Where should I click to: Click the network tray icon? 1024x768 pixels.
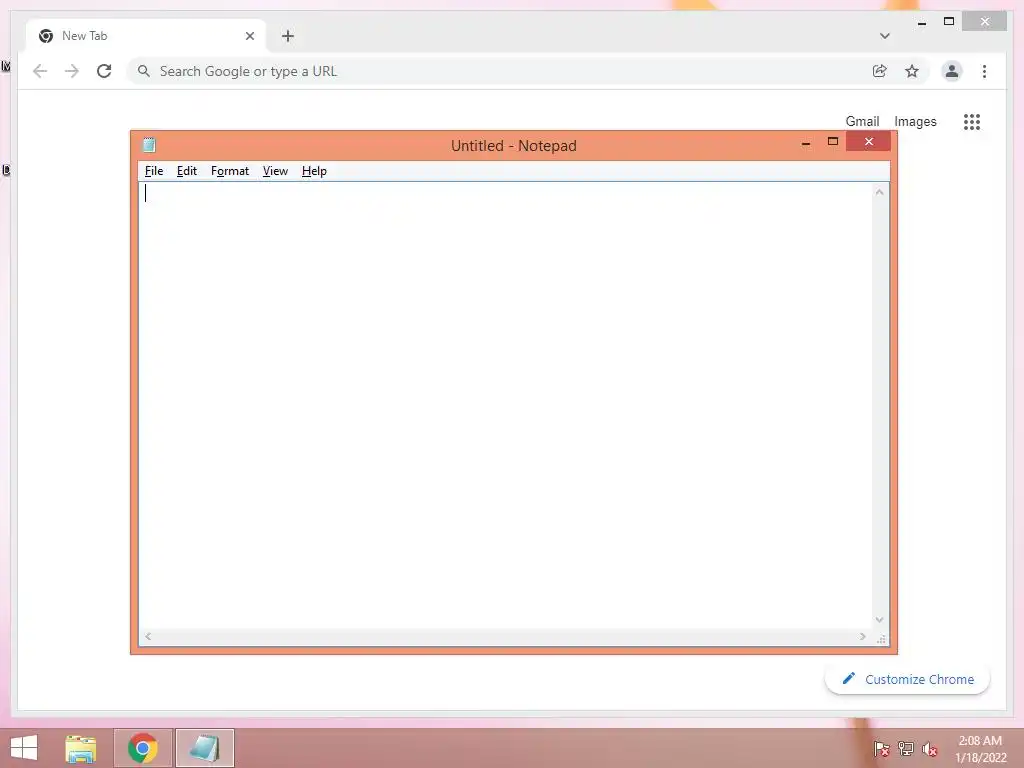906,749
